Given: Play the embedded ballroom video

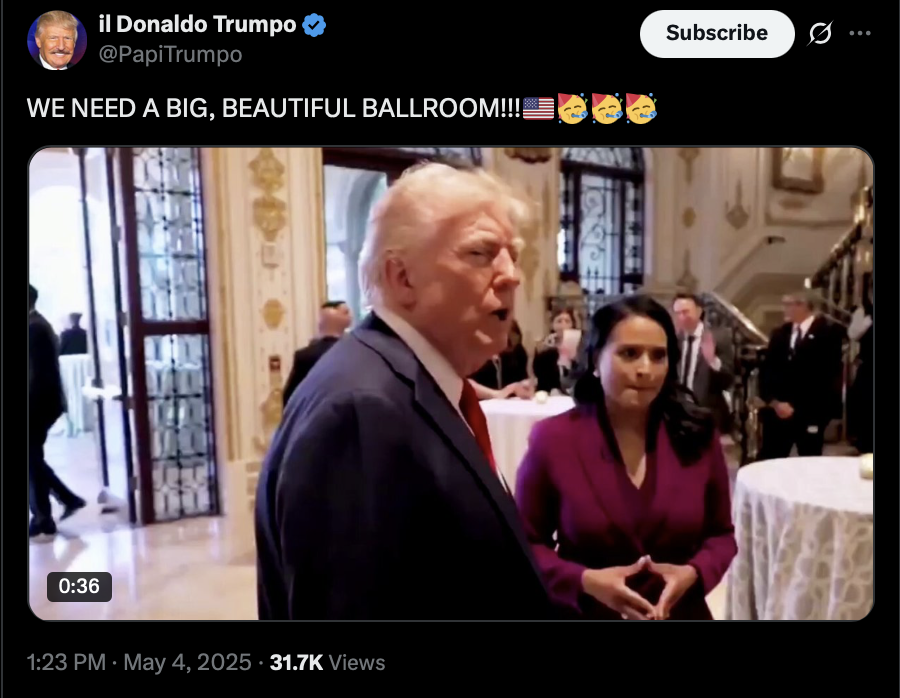Looking at the screenshot, I should (x=451, y=383).
